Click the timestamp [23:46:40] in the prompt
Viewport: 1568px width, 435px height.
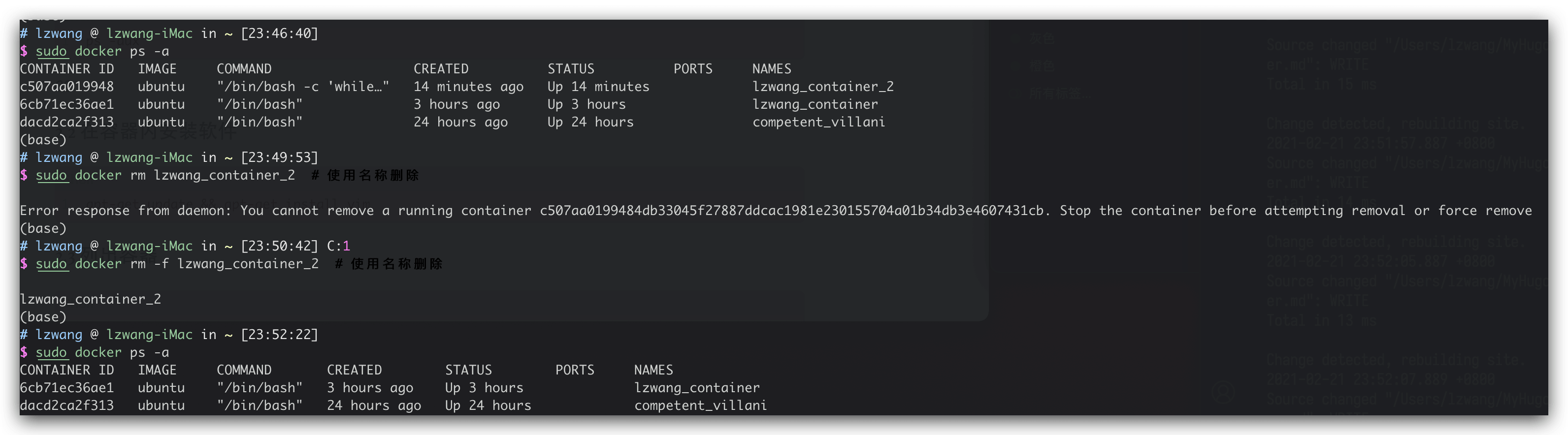coord(279,33)
